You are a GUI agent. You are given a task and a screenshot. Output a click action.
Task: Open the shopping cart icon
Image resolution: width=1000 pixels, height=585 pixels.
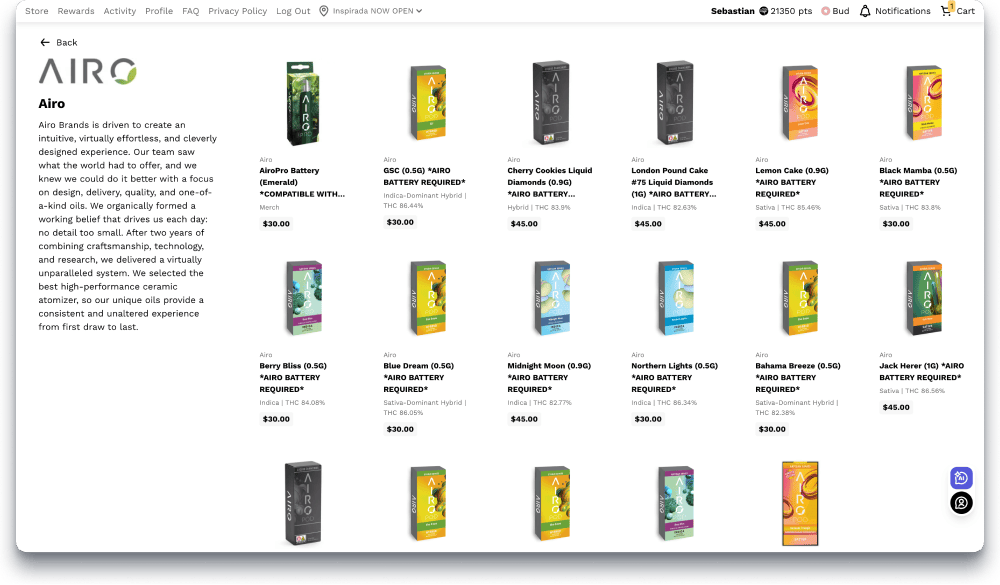pyautogui.click(x=946, y=10)
